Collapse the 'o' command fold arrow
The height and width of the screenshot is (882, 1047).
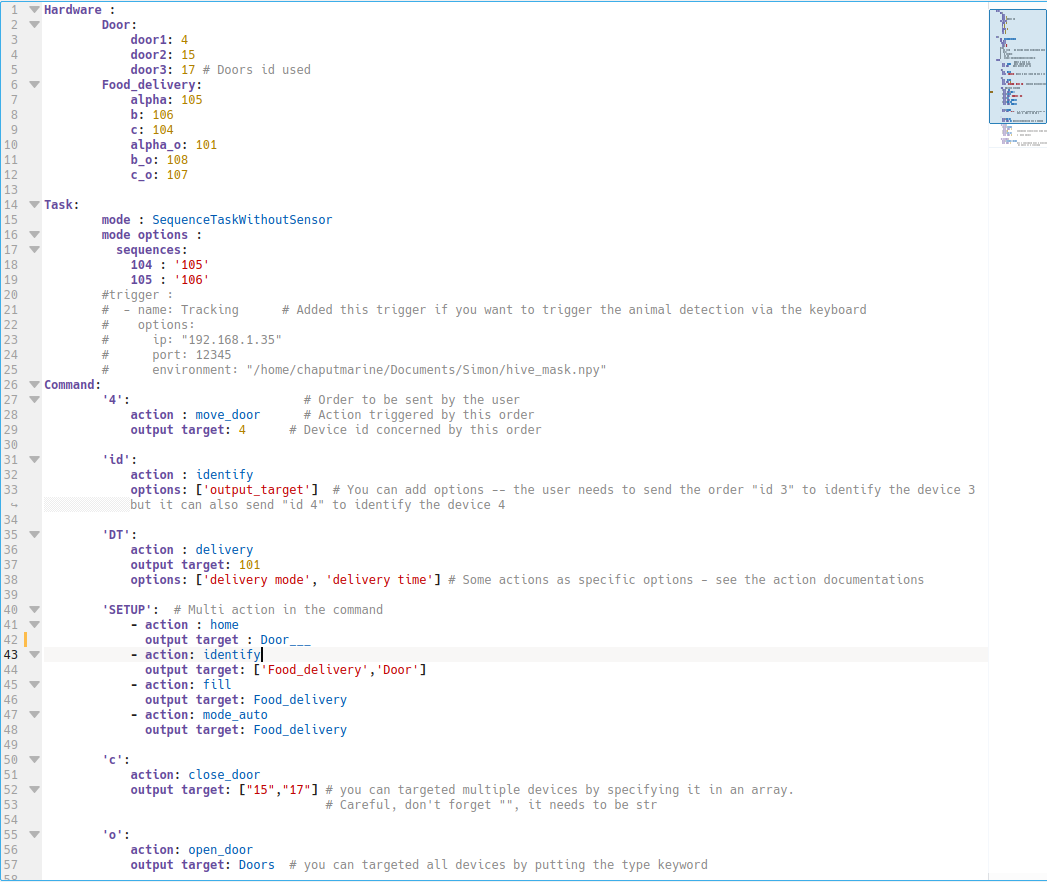pyautogui.click(x=35, y=835)
